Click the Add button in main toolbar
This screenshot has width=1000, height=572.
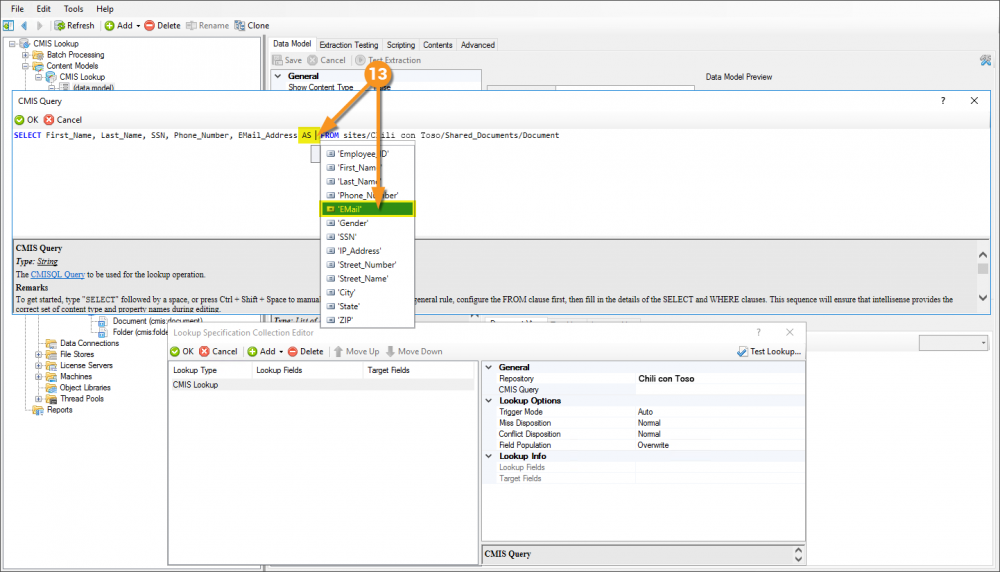[x=119, y=26]
